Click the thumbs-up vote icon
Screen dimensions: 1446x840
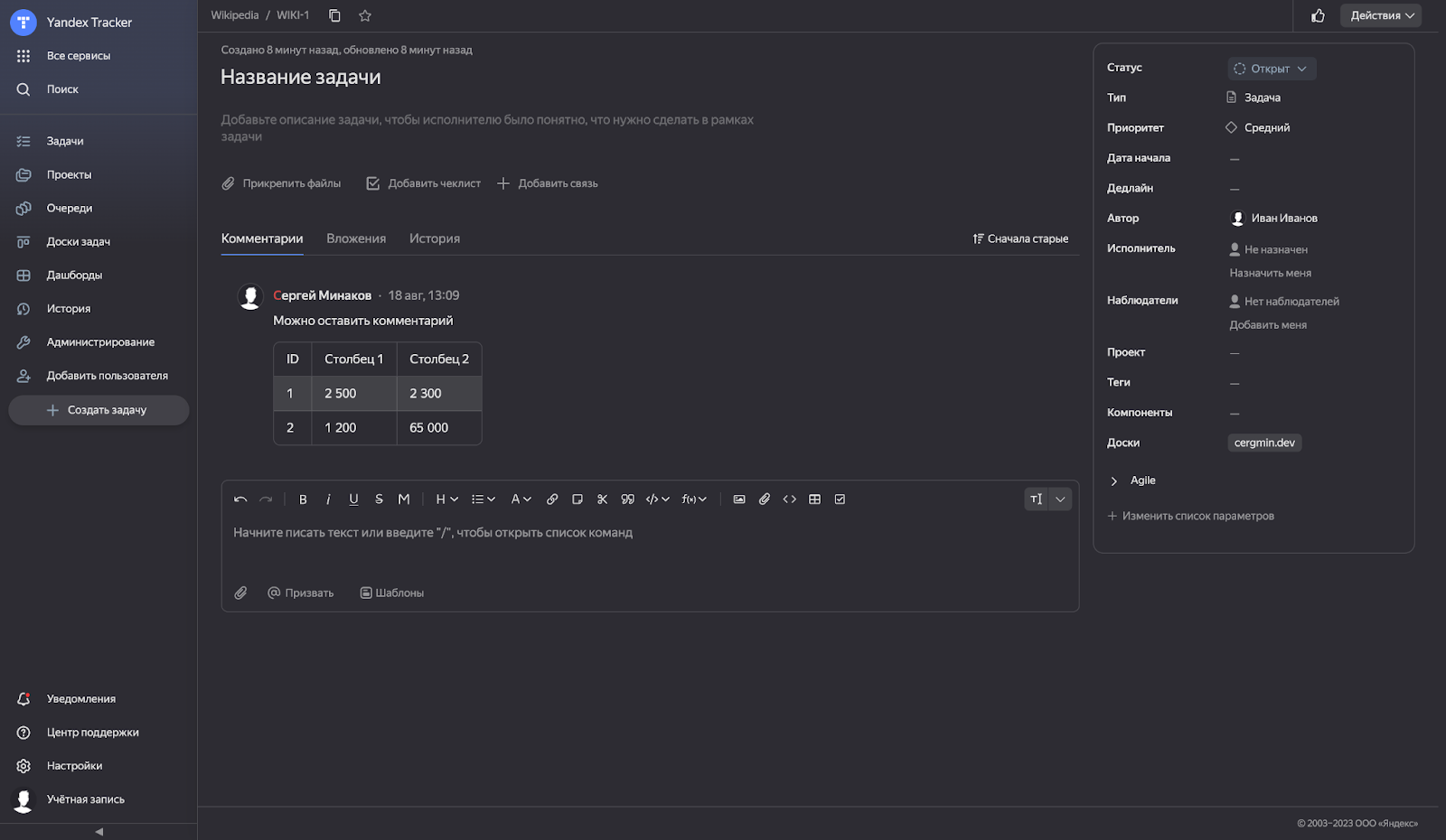(x=1318, y=15)
